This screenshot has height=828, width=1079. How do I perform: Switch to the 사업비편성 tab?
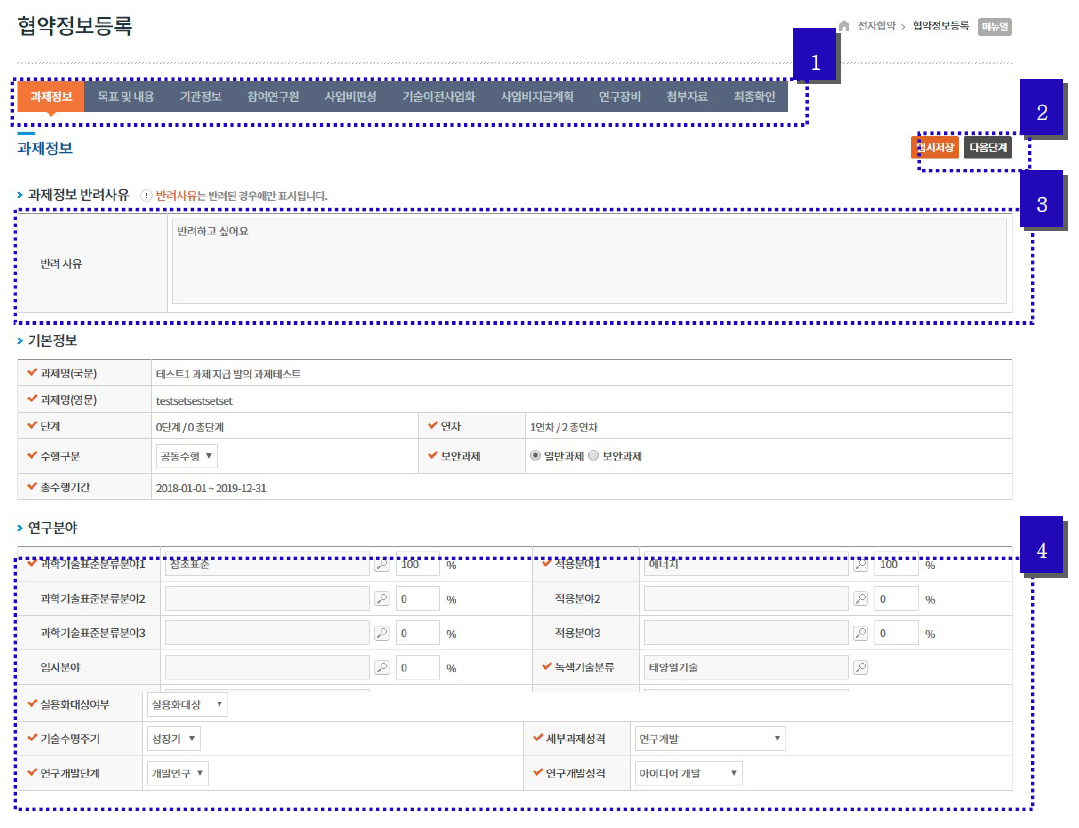pyautogui.click(x=350, y=96)
